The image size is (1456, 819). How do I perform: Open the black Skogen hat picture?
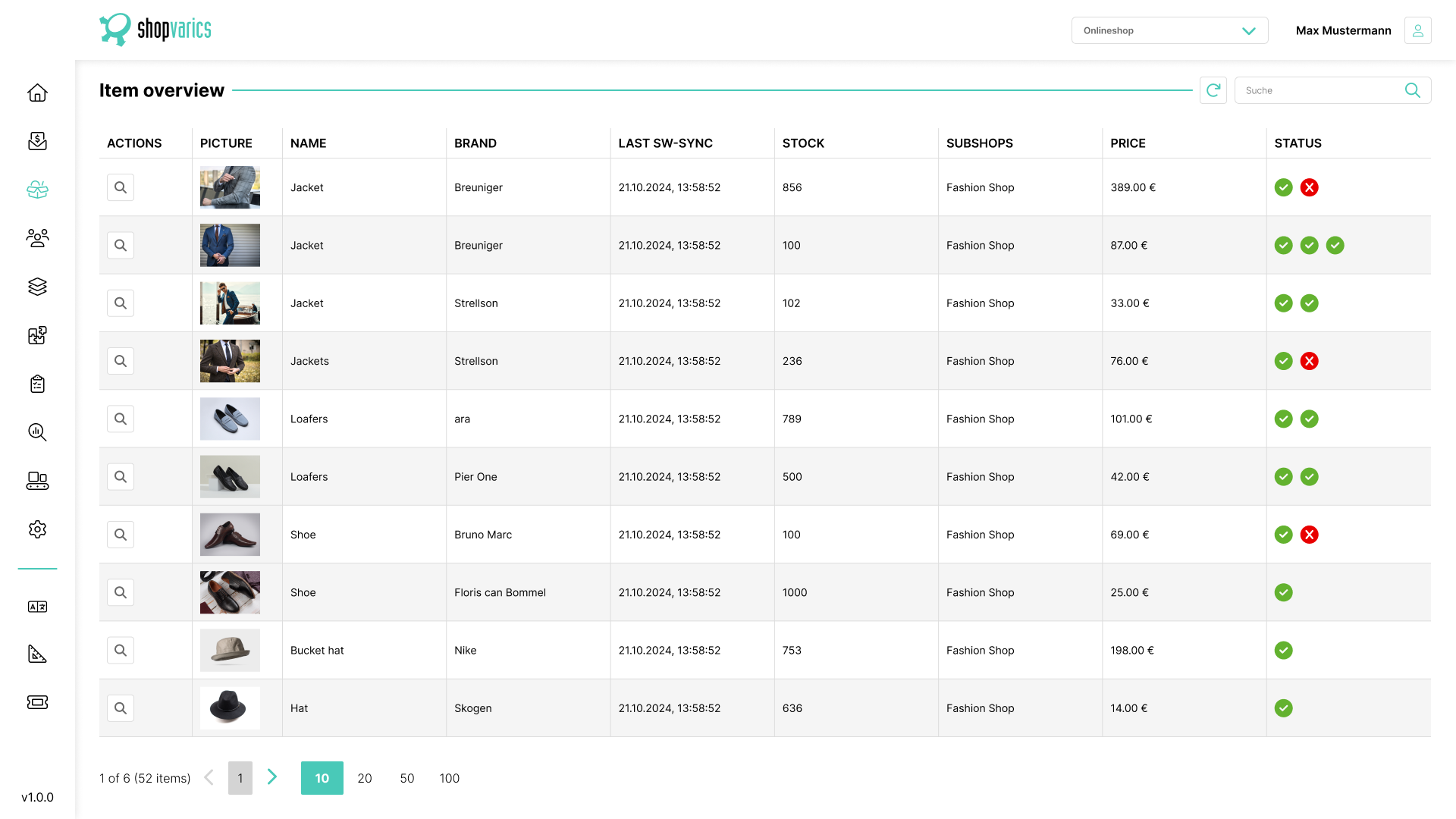[230, 708]
